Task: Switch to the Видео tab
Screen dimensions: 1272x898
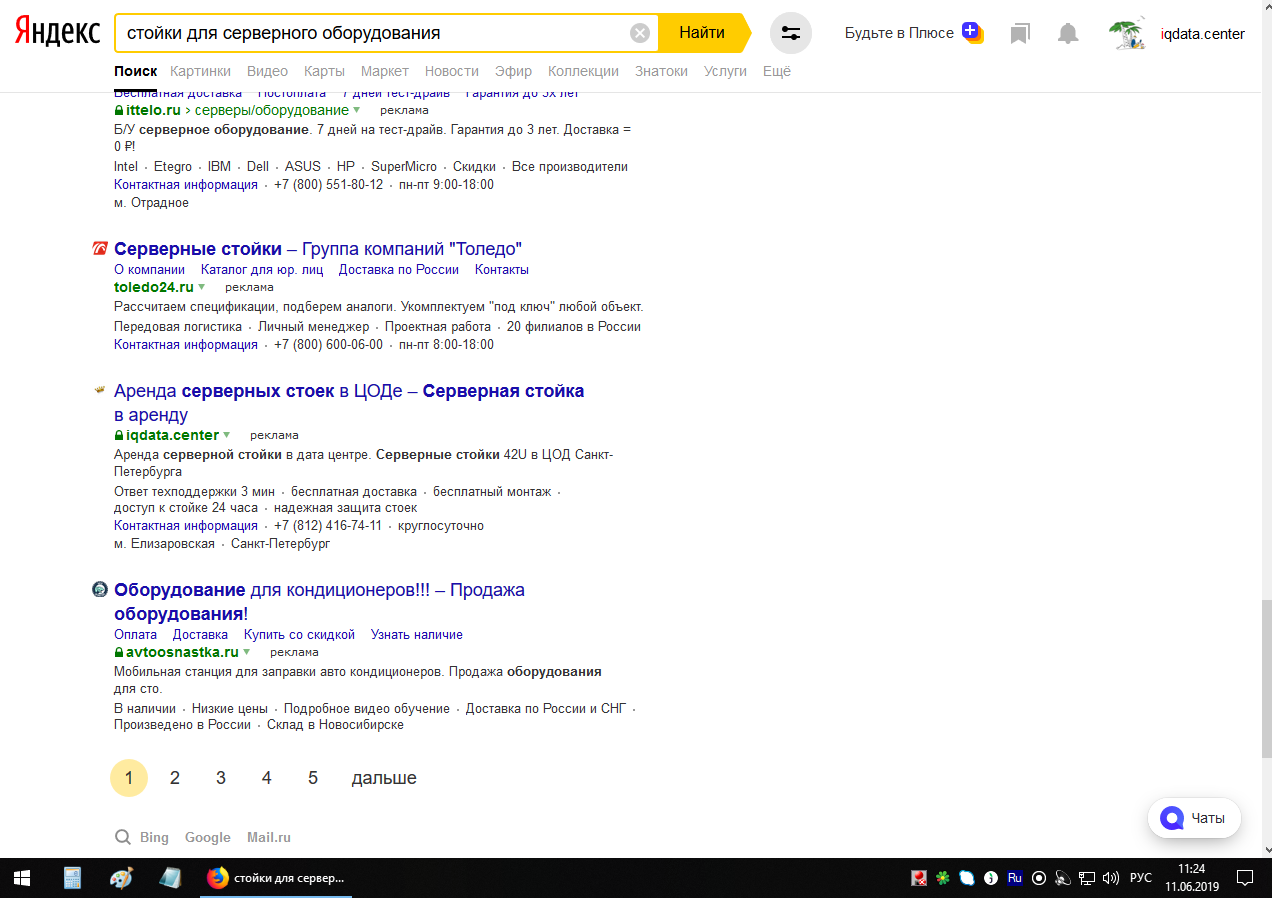Action: coord(267,71)
